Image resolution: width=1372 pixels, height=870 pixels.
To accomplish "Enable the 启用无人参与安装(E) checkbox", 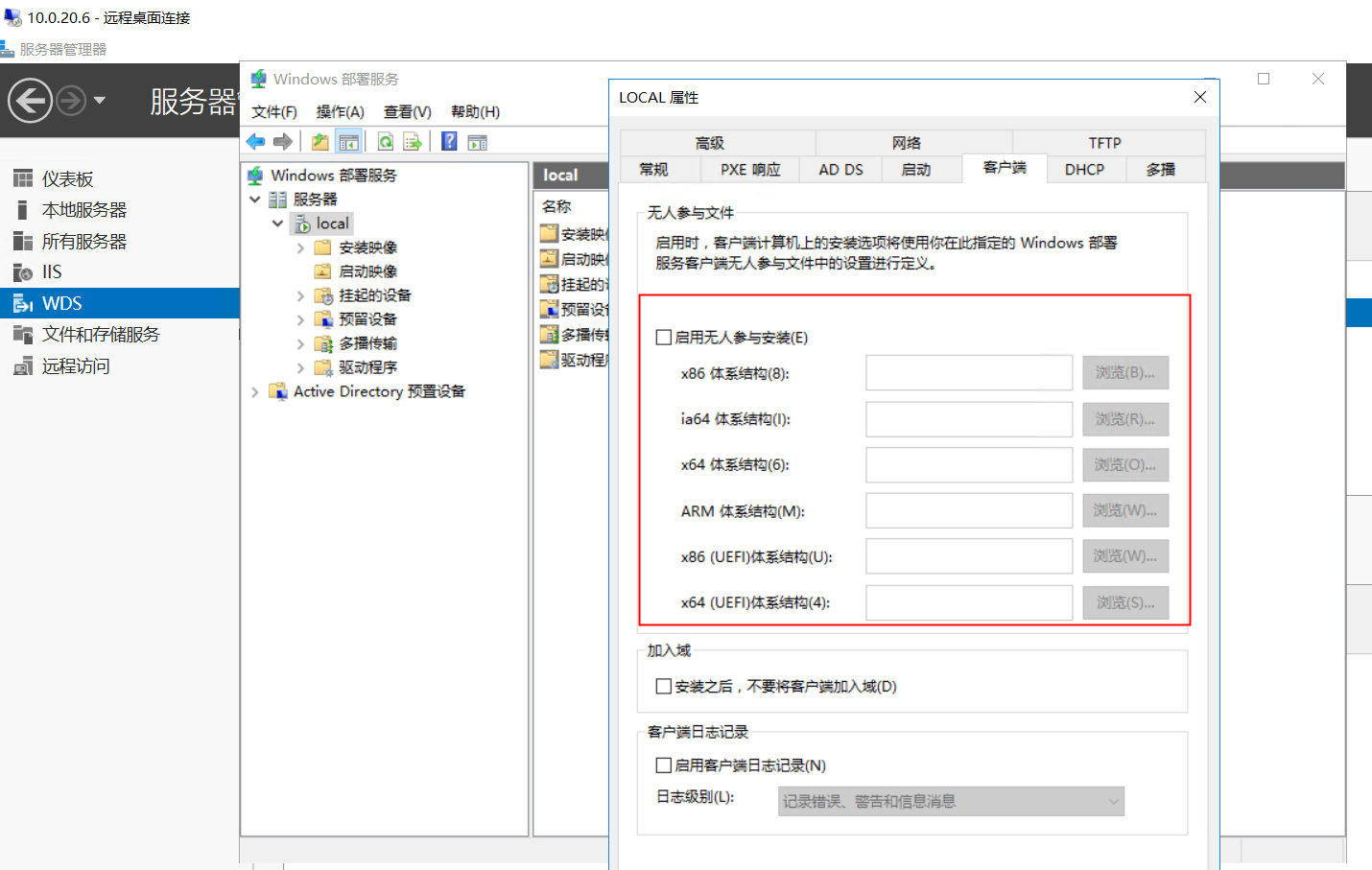I will point(663,338).
